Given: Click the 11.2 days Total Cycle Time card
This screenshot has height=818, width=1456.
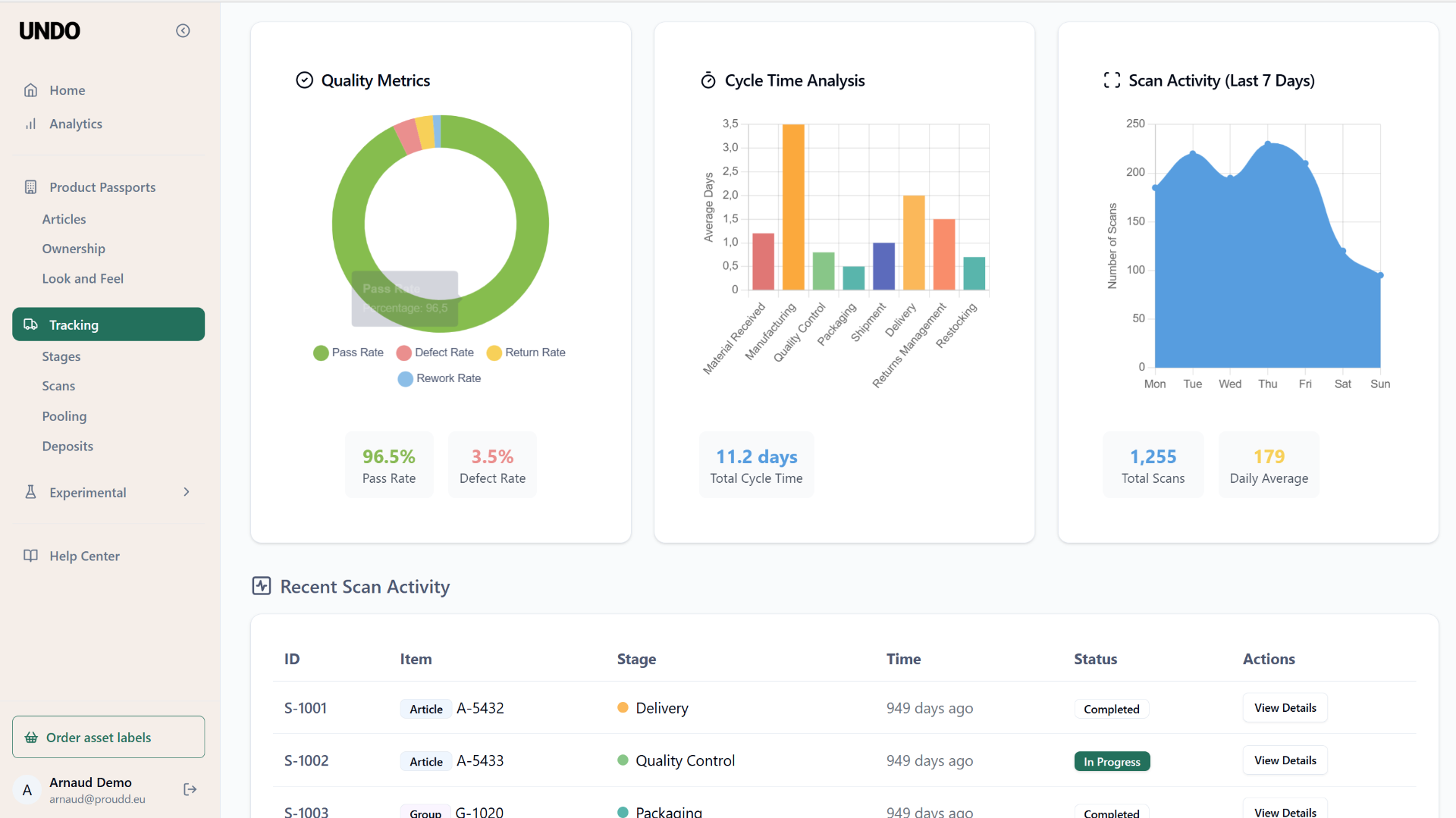Looking at the screenshot, I should [x=756, y=465].
